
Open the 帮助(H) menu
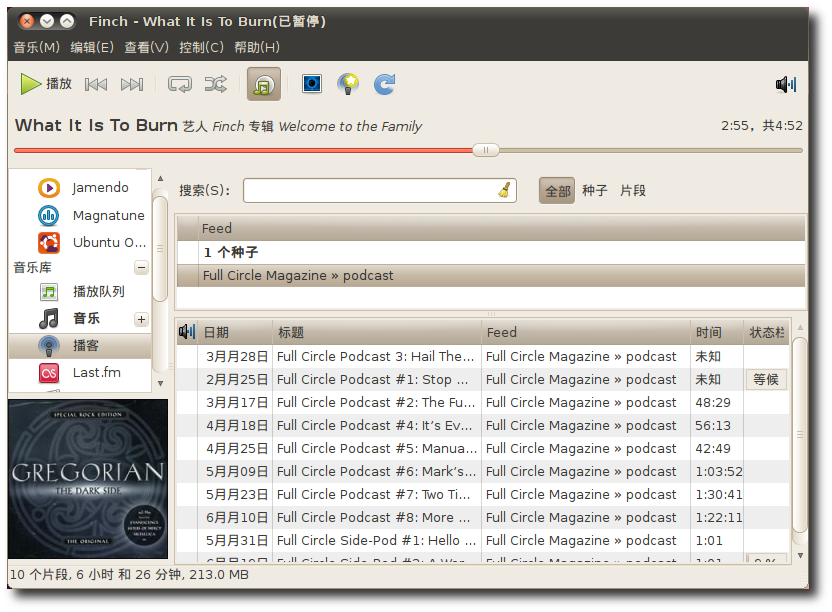pos(257,47)
